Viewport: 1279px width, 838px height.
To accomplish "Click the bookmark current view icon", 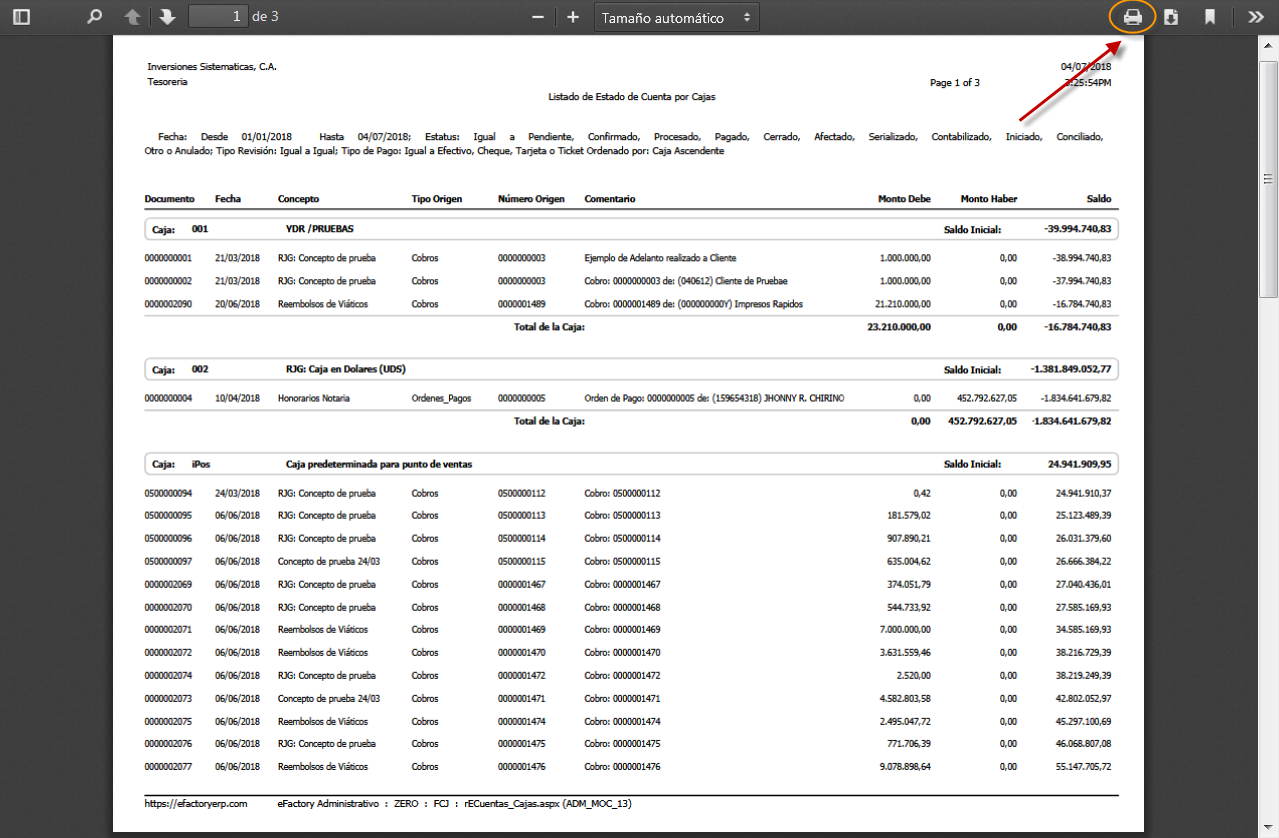I will pyautogui.click(x=1209, y=17).
